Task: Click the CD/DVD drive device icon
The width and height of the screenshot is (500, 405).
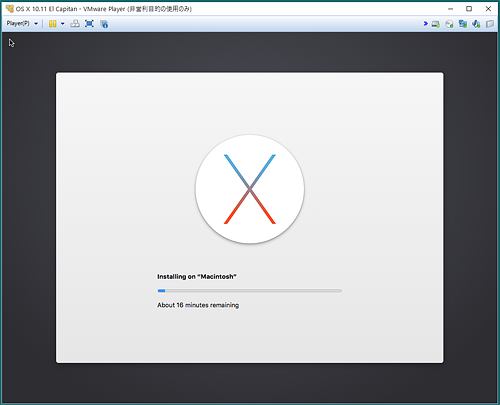Action: point(449,24)
